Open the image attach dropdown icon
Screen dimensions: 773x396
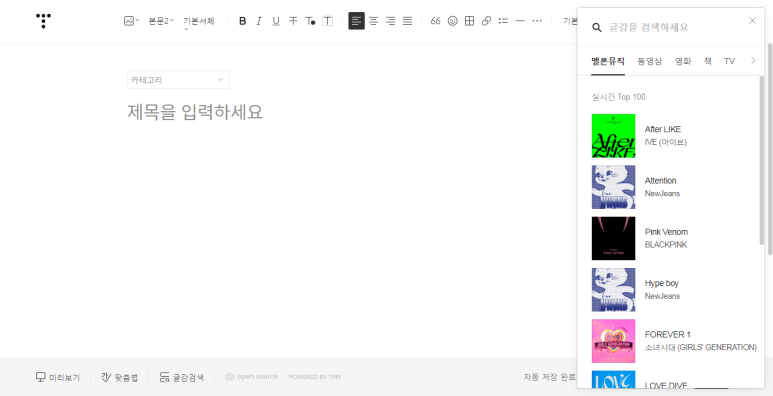coord(132,21)
